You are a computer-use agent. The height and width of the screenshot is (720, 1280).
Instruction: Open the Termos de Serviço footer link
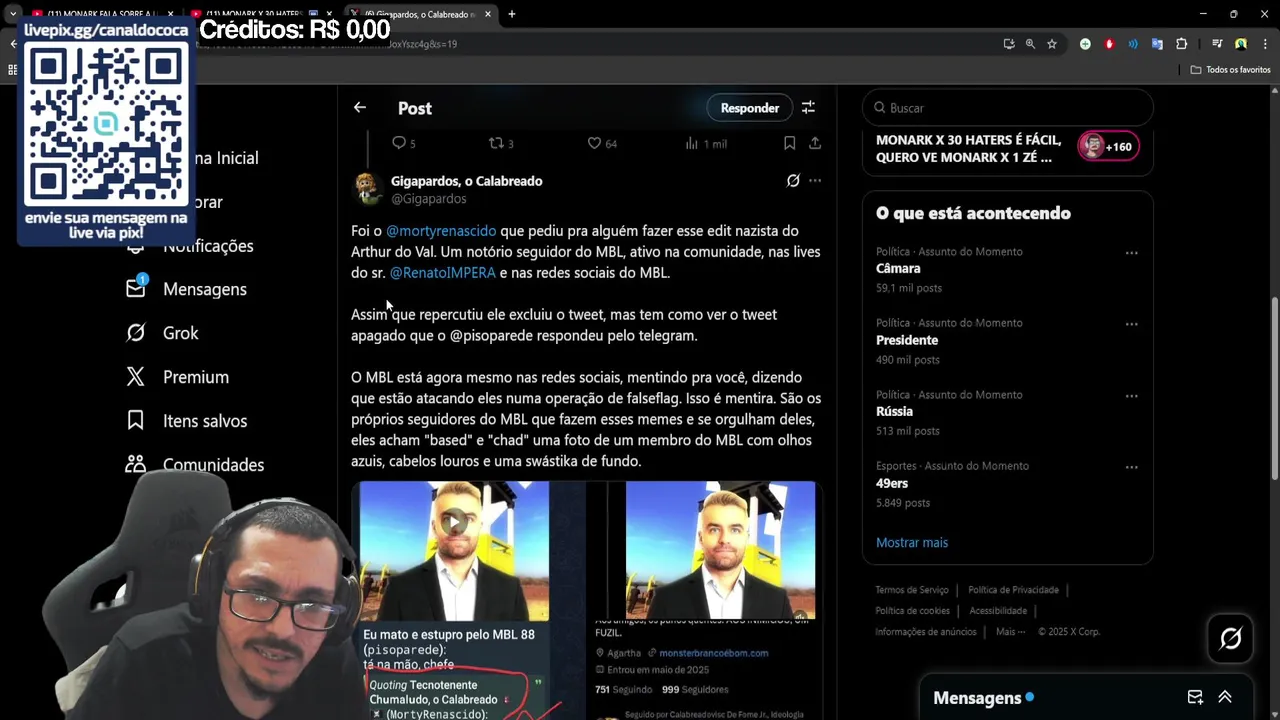click(x=912, y=590)
